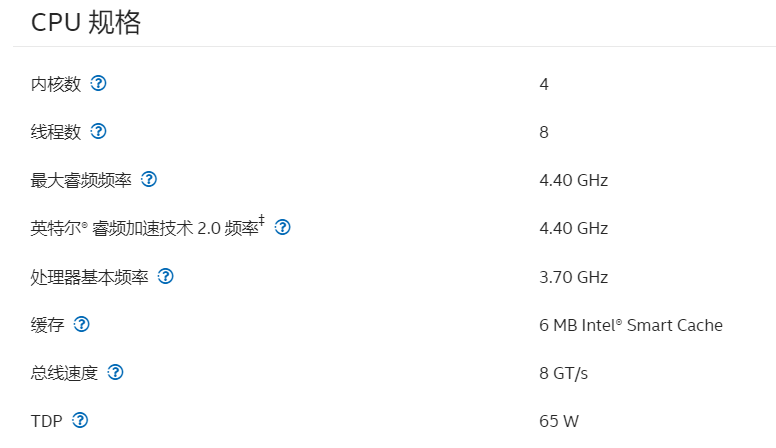Select the 总线速度 label
The height and width of the screenshot is (448, 776).
[x=64, y=373]
